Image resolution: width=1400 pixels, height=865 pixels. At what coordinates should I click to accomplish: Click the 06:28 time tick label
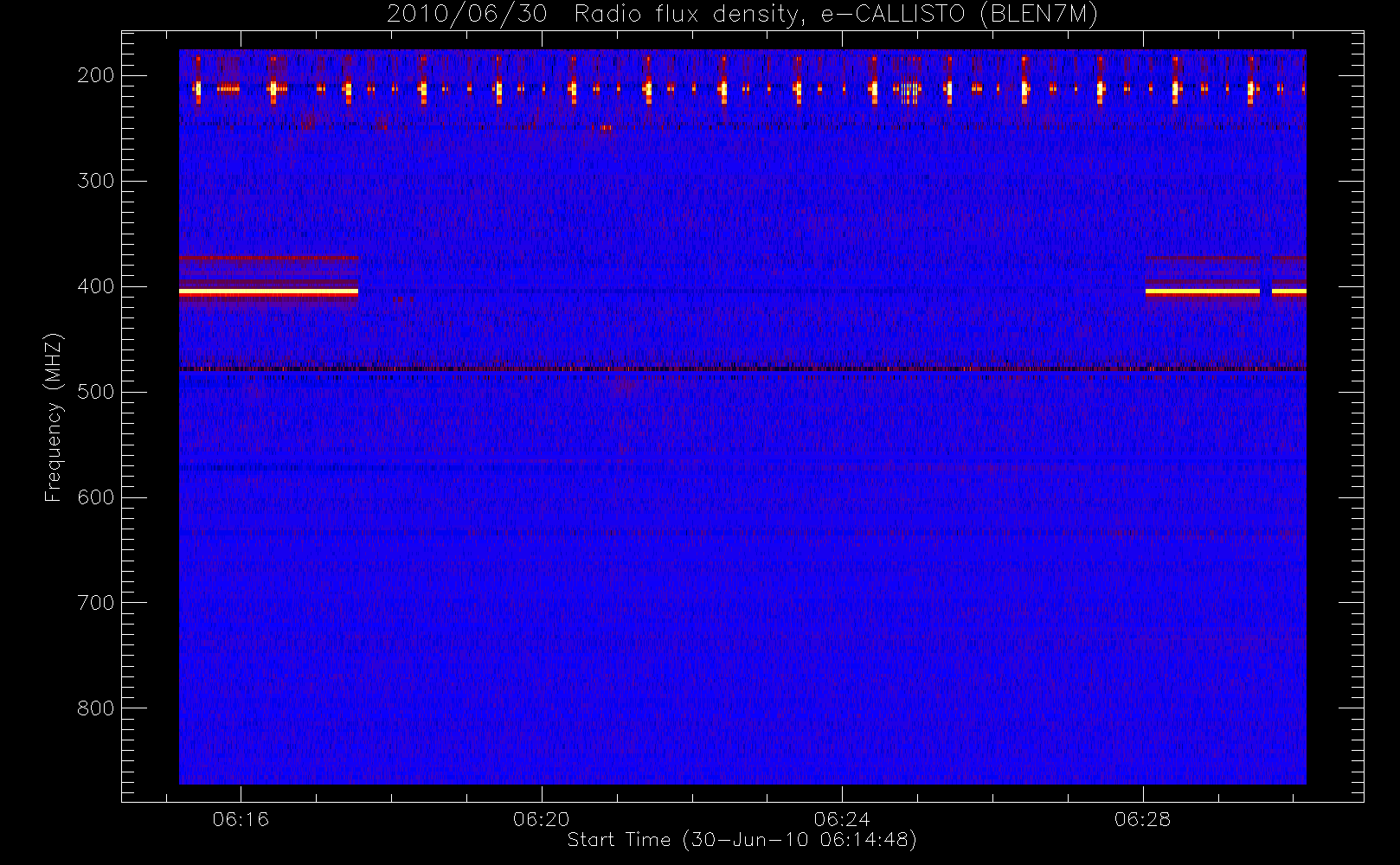pos(1143,819)
